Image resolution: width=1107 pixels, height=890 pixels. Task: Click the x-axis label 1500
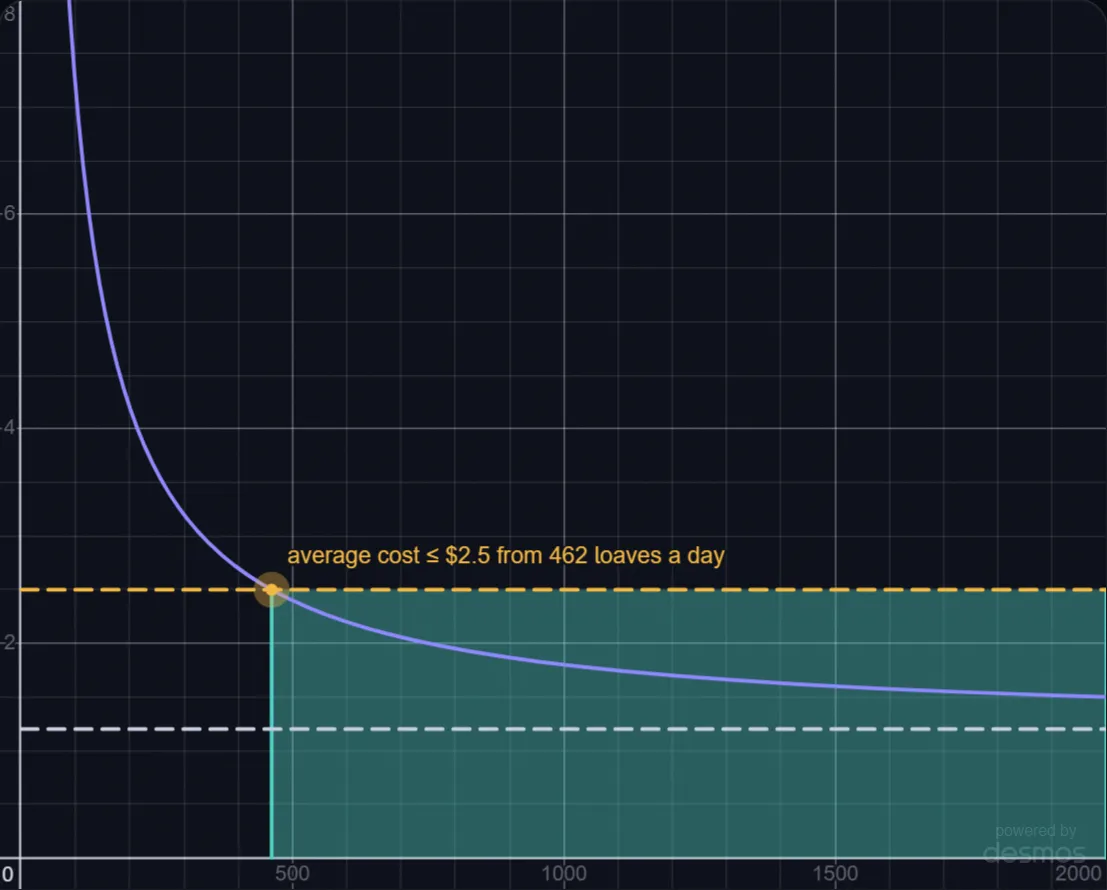click(835, 874)
